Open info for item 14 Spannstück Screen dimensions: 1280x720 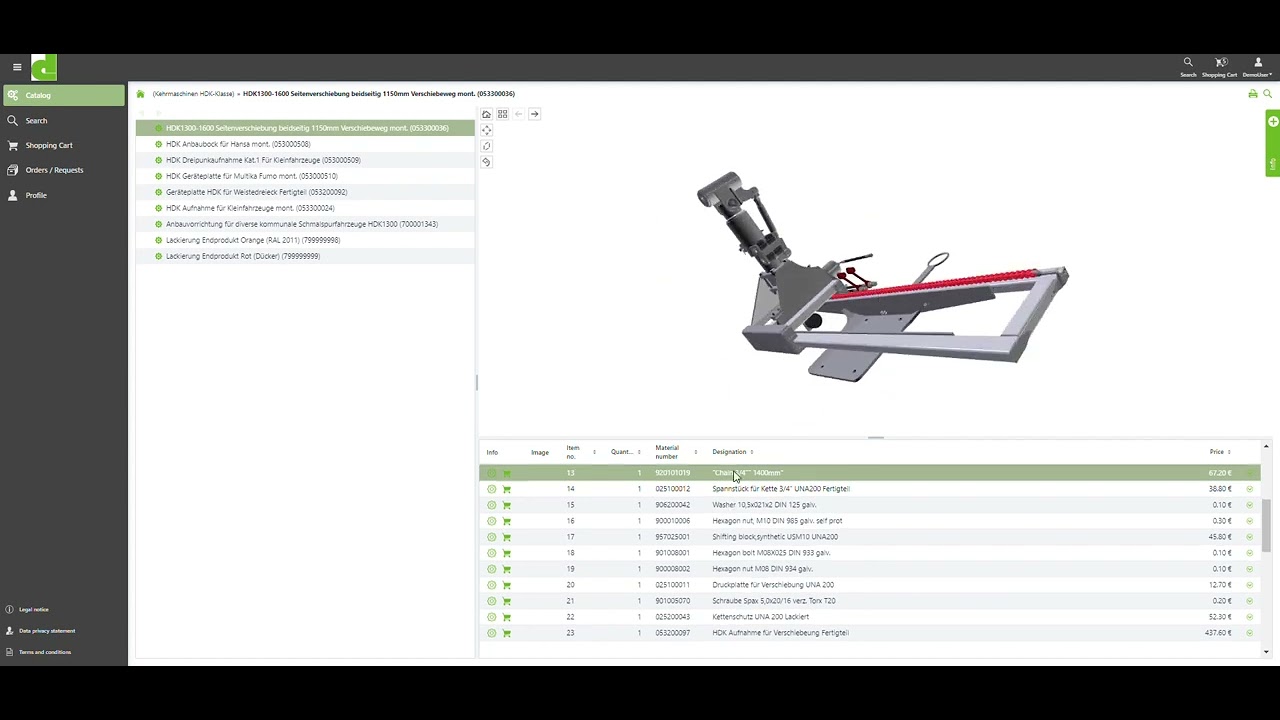491,489
